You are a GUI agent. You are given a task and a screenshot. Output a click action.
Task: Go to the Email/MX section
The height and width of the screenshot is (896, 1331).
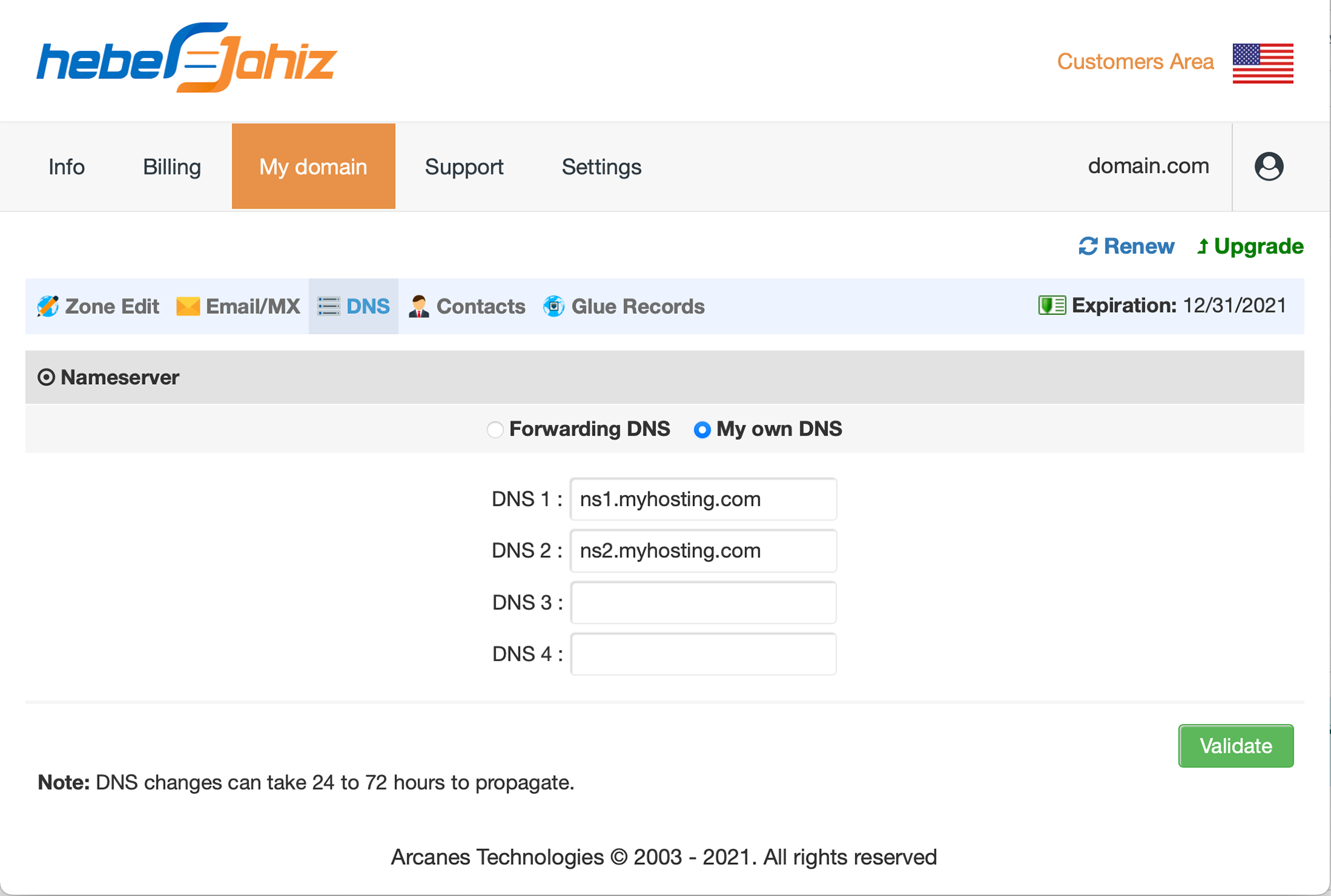[238, 306]
